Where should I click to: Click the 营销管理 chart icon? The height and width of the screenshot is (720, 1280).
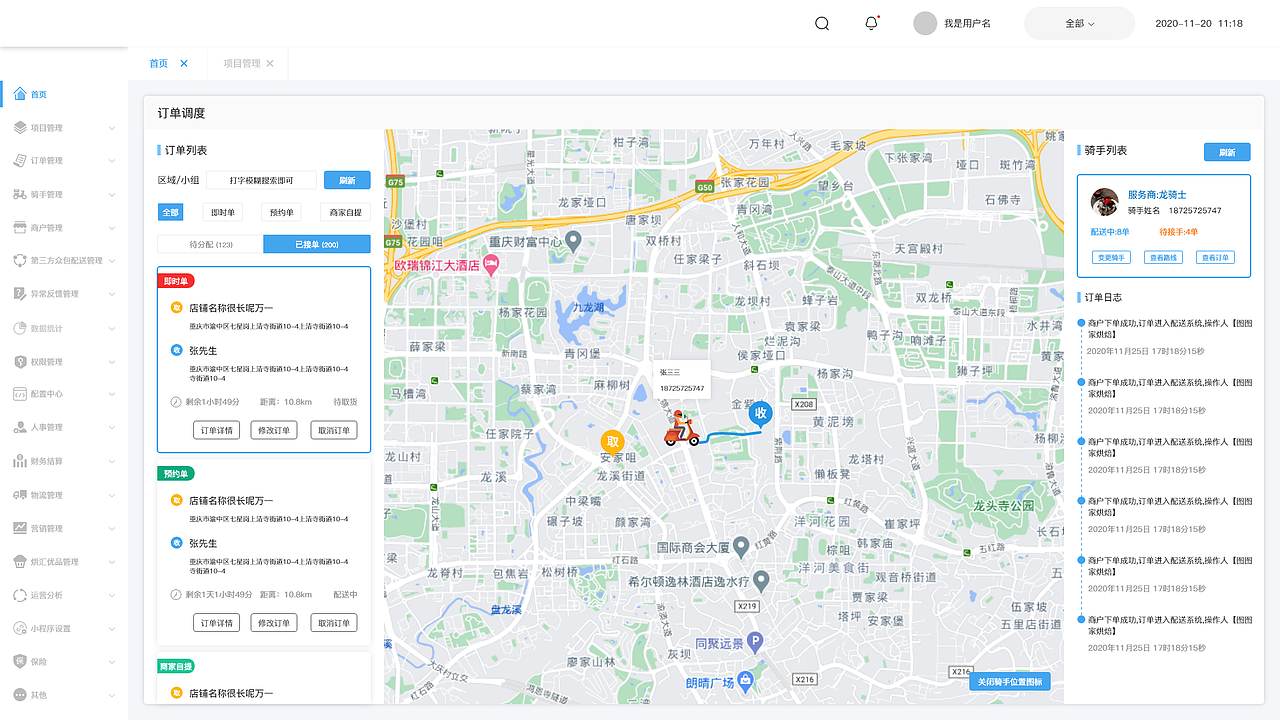coord(20,528)
